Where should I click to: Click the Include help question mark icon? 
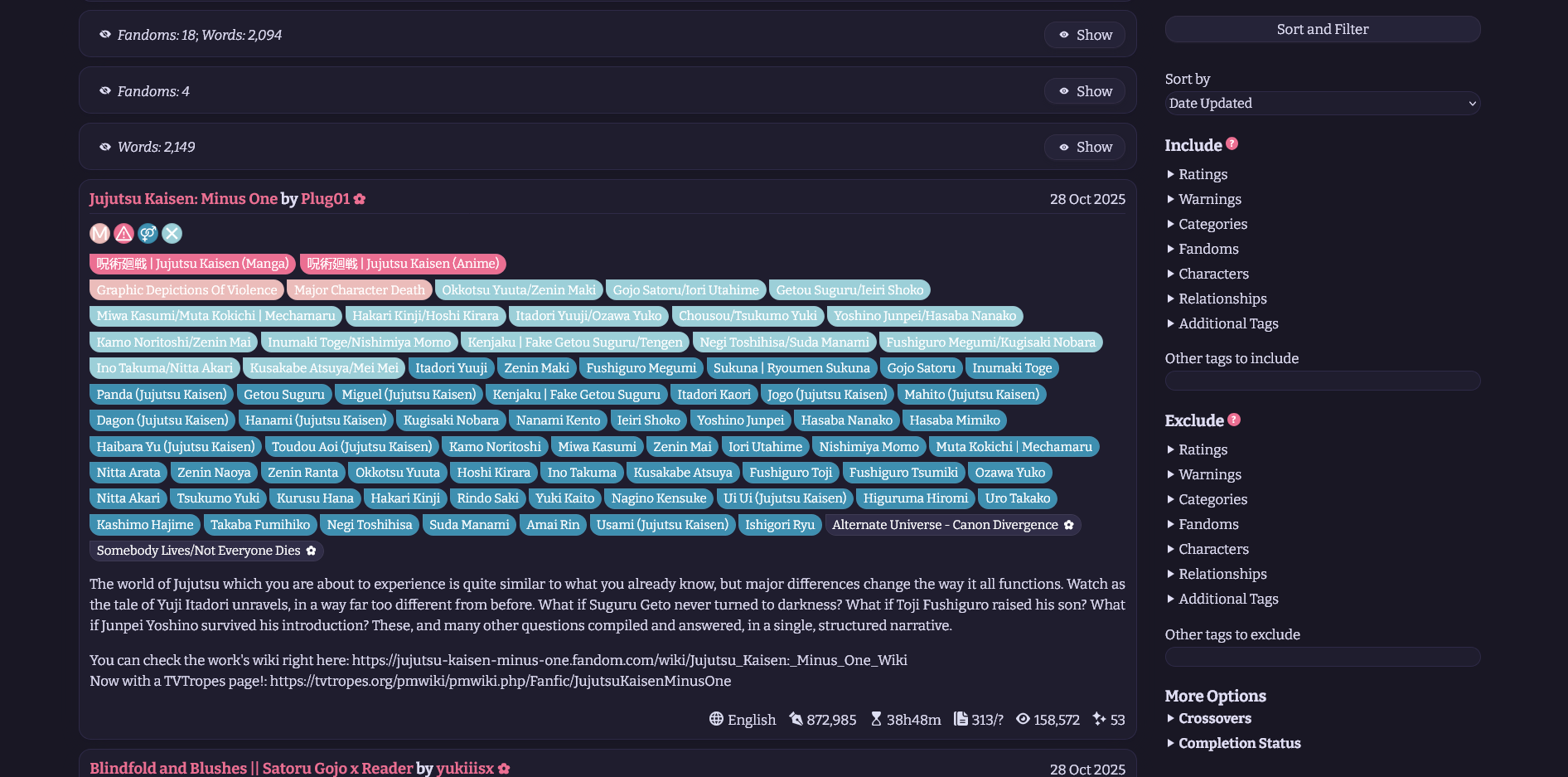[x=1232, y=143]
